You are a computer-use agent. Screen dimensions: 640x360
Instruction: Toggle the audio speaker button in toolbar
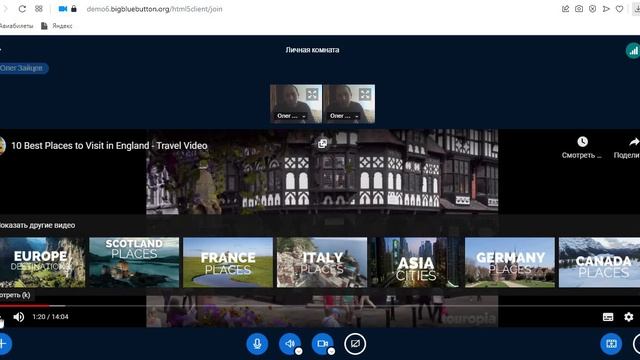290,344
